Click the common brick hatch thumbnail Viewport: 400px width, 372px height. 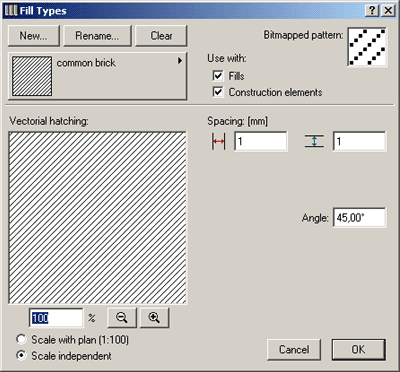coord(32,76)
